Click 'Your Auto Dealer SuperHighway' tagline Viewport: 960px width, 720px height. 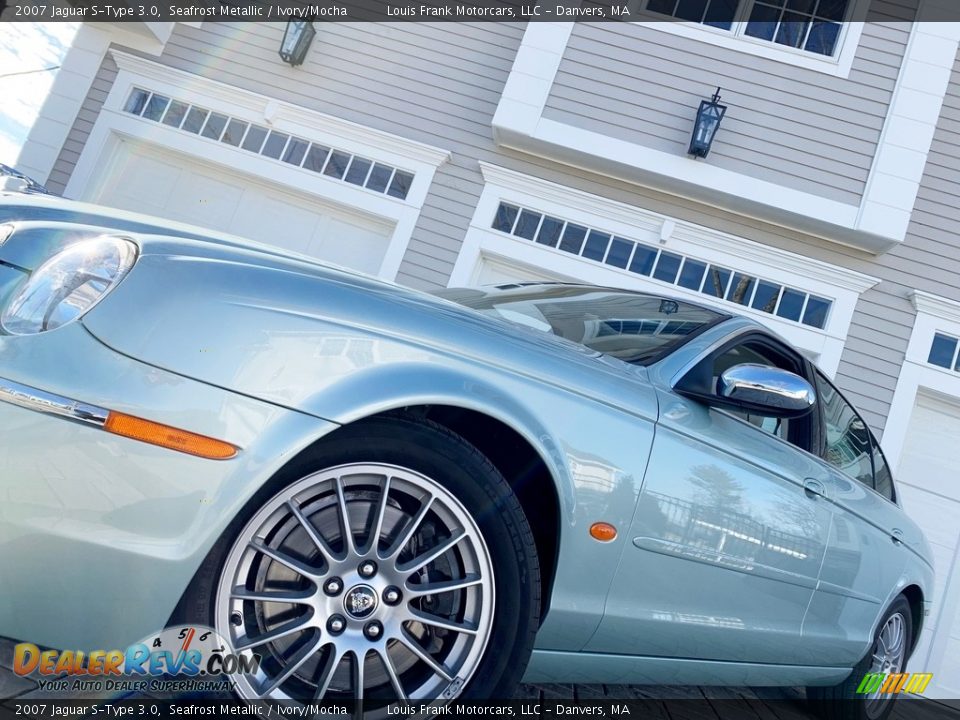coord(137,685)
